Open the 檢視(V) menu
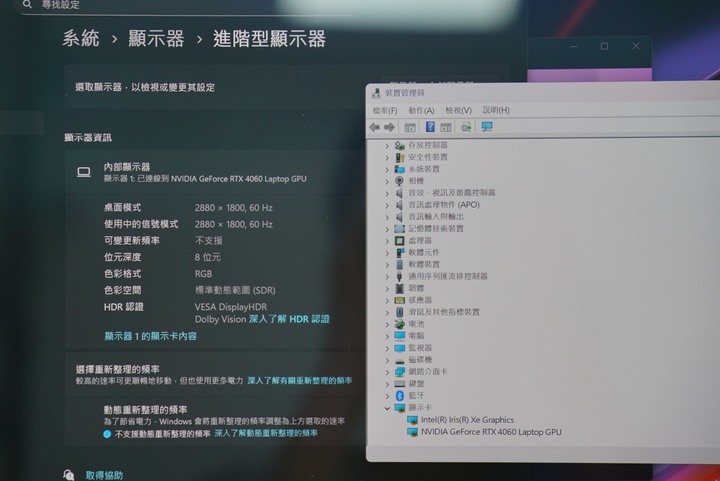Viewport: 720px width, 481px height. tap(458, 110)
